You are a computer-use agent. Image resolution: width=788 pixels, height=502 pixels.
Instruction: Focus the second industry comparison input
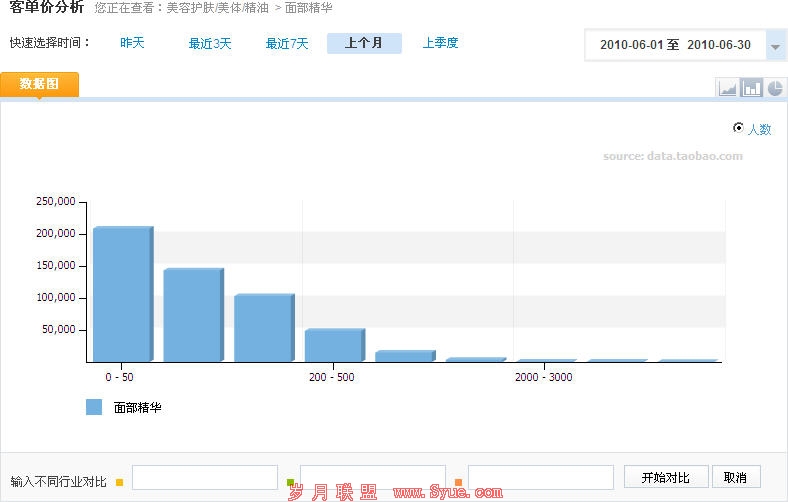click(x=373, y=478)
